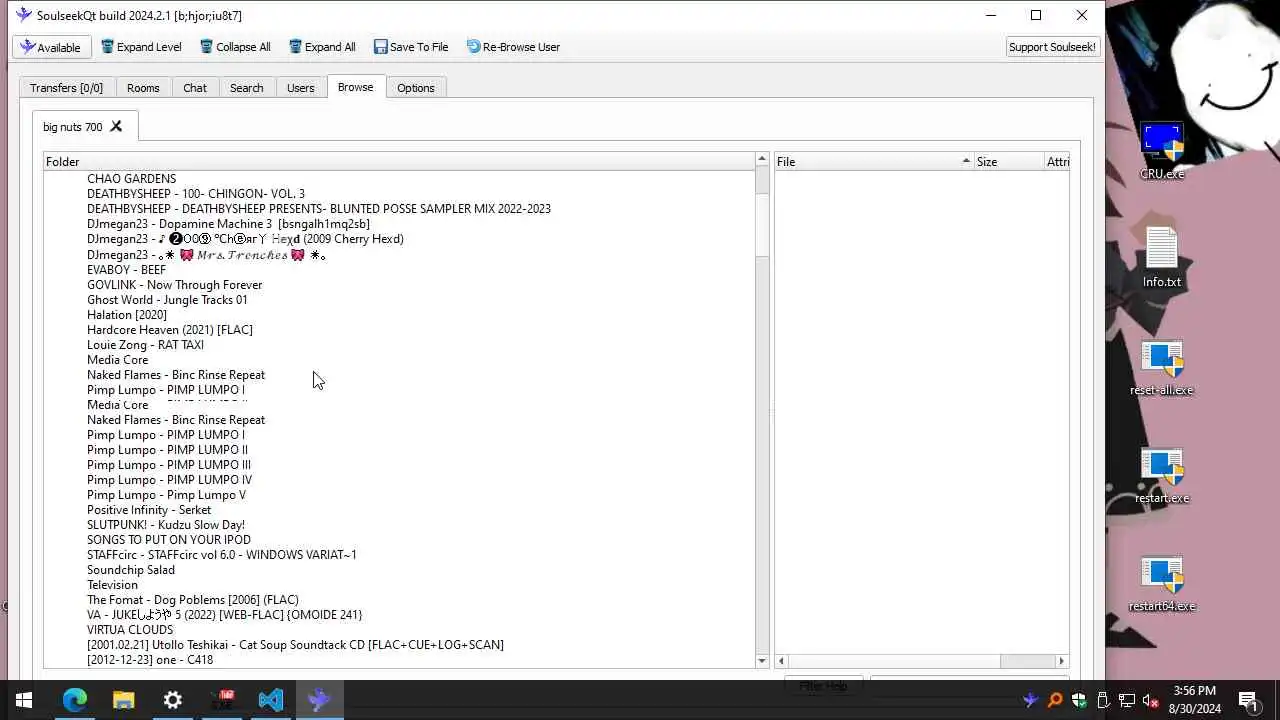Open the Transfers [0/0] tab
Image resolution: width=1280 pixels, height=720 pixels.
pyautogui.click(x=66, y=88)
